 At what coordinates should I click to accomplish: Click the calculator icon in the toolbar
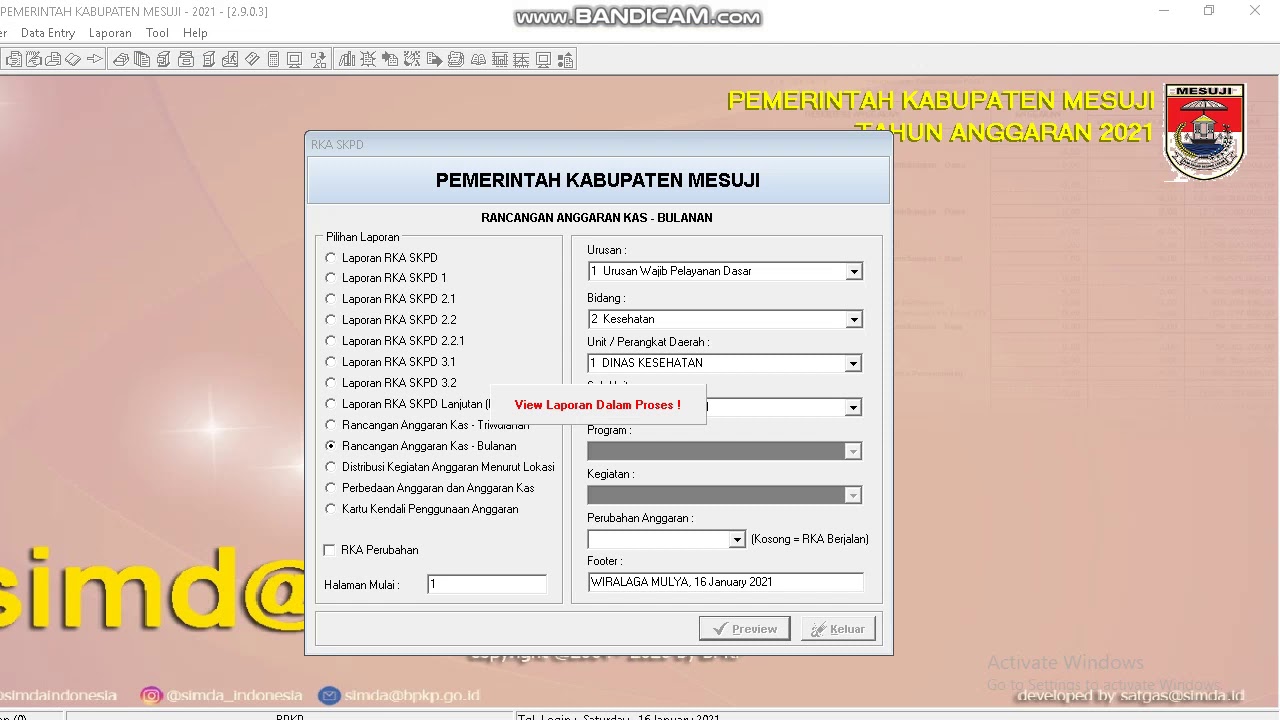(x=273, y=60)
